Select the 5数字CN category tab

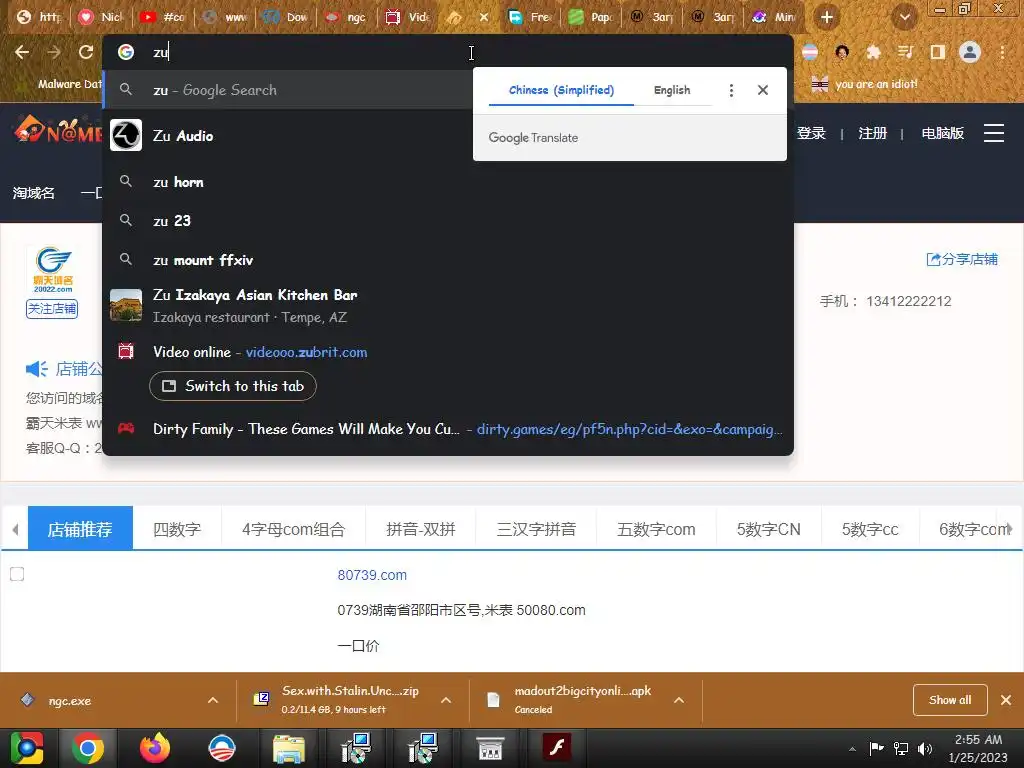769,528
